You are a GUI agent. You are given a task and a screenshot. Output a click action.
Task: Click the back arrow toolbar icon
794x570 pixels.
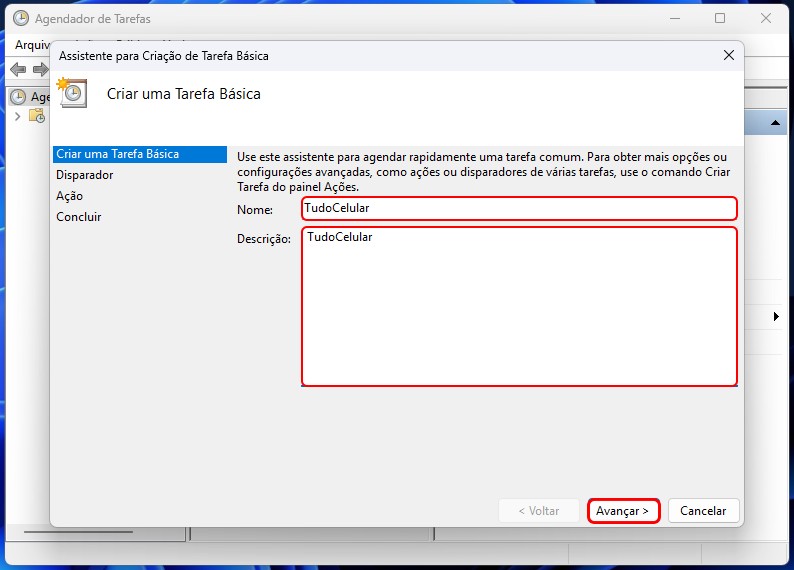[x=18, y=69]
